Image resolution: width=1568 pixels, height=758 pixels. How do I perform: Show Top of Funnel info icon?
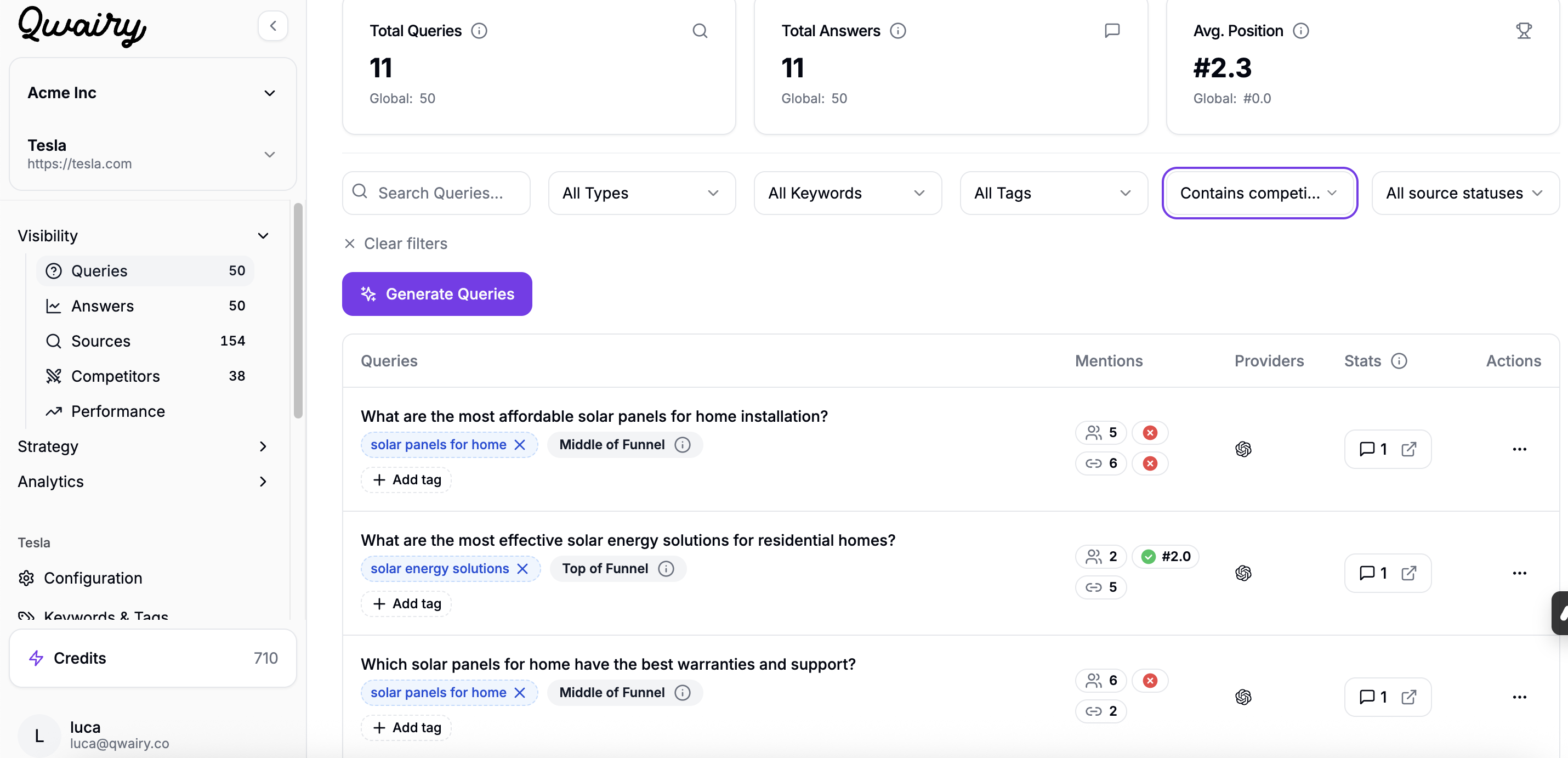tap(666, 569)
